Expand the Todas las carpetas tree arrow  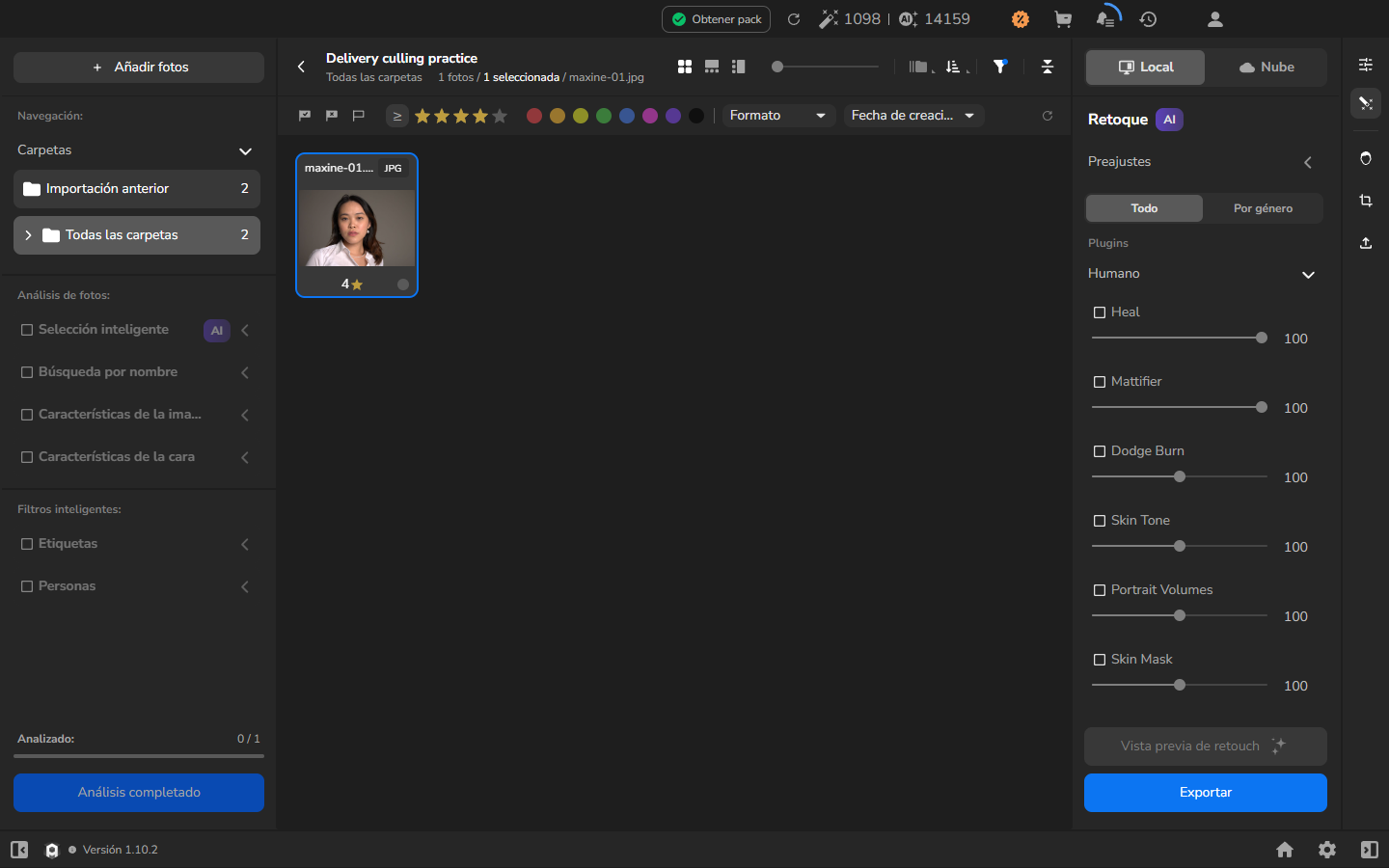point(28,235)
